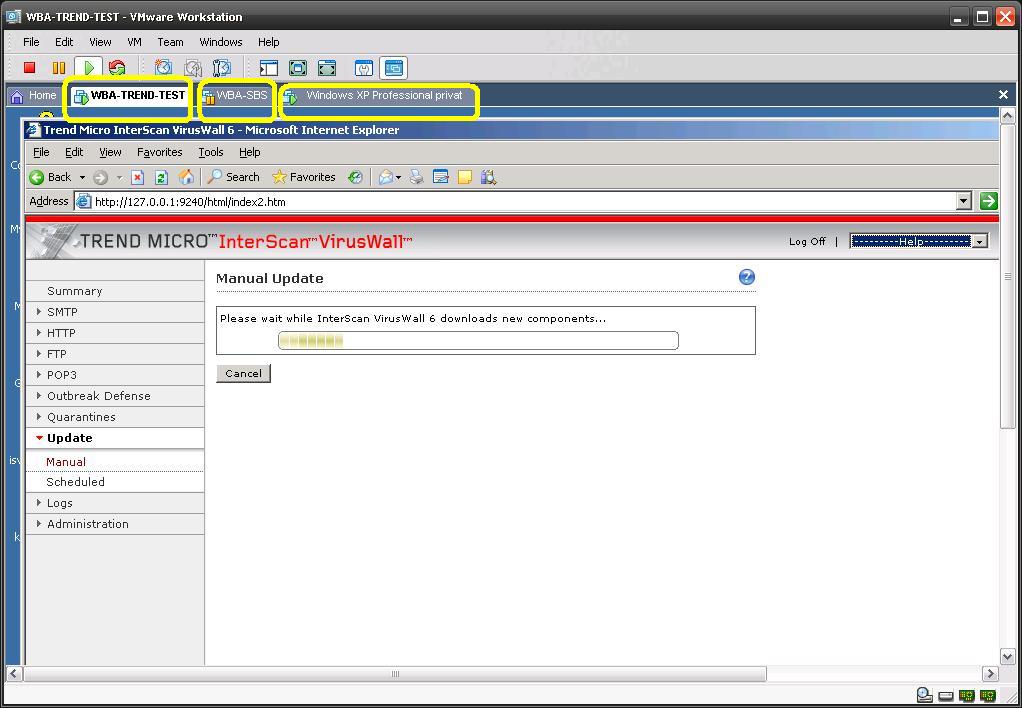The width and height of the screenshot is (1022, 708).
Task: Open the History icon in IE toolbar
Action: coord(355,177)
